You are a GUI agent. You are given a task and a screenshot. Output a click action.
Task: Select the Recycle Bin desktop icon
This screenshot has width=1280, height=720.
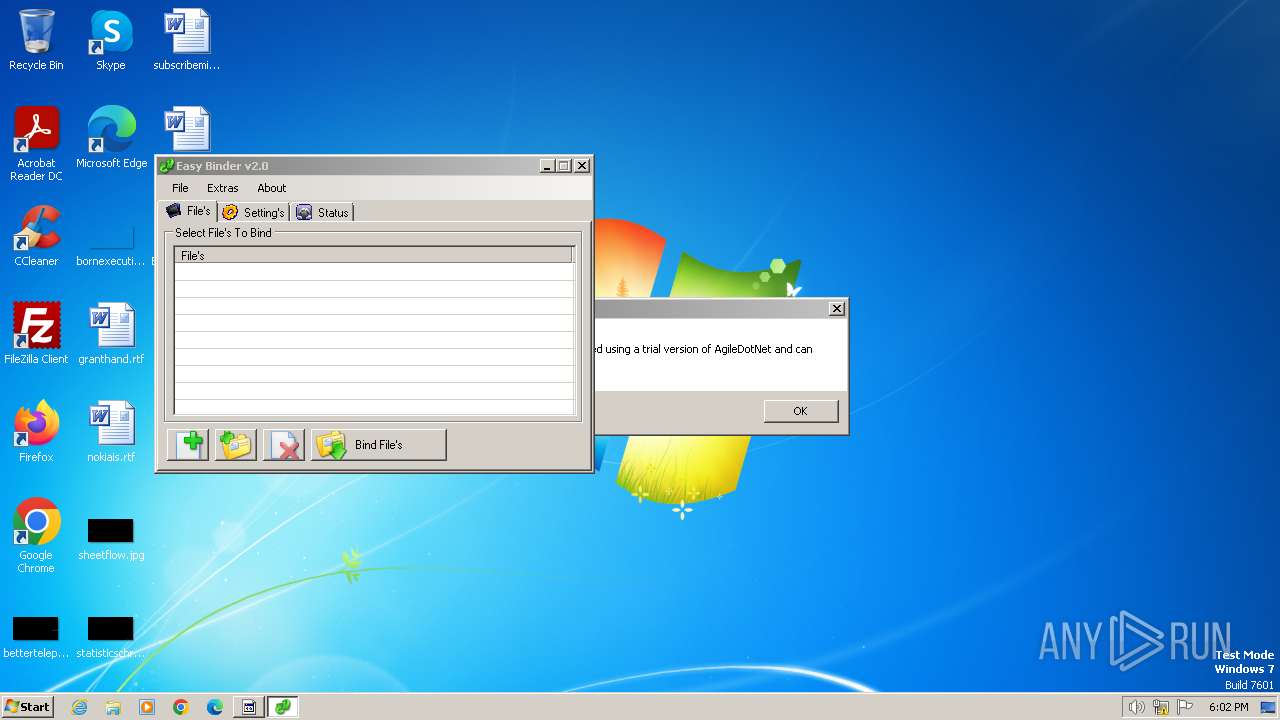36,40
